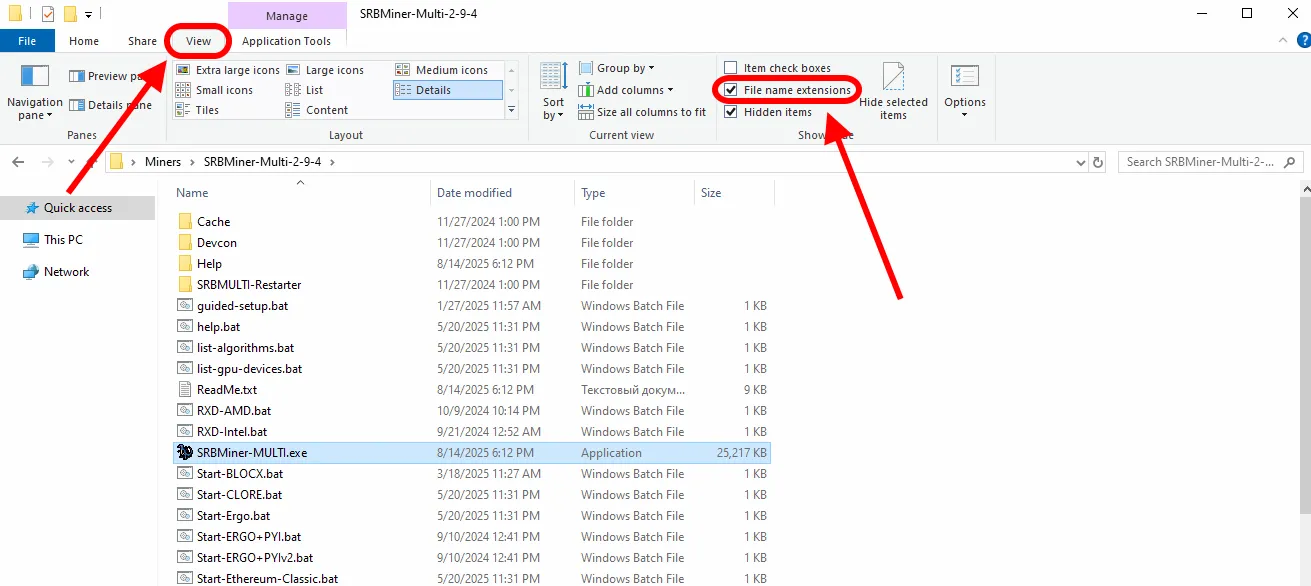The width and height of the screenshot is (1311, 586).
Task: Select Quick access in navigation pane
Action: (x=77, y=208)
